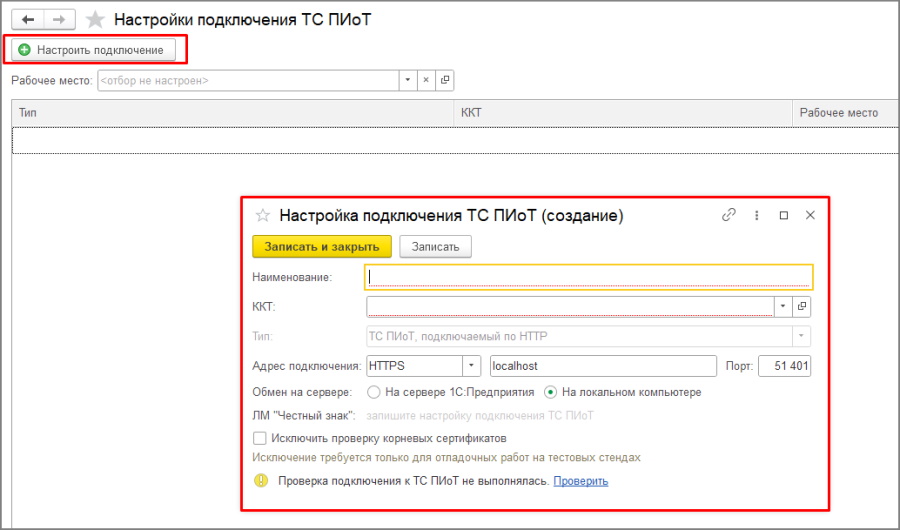Focus the ККТ input field

tap(571, 307)
